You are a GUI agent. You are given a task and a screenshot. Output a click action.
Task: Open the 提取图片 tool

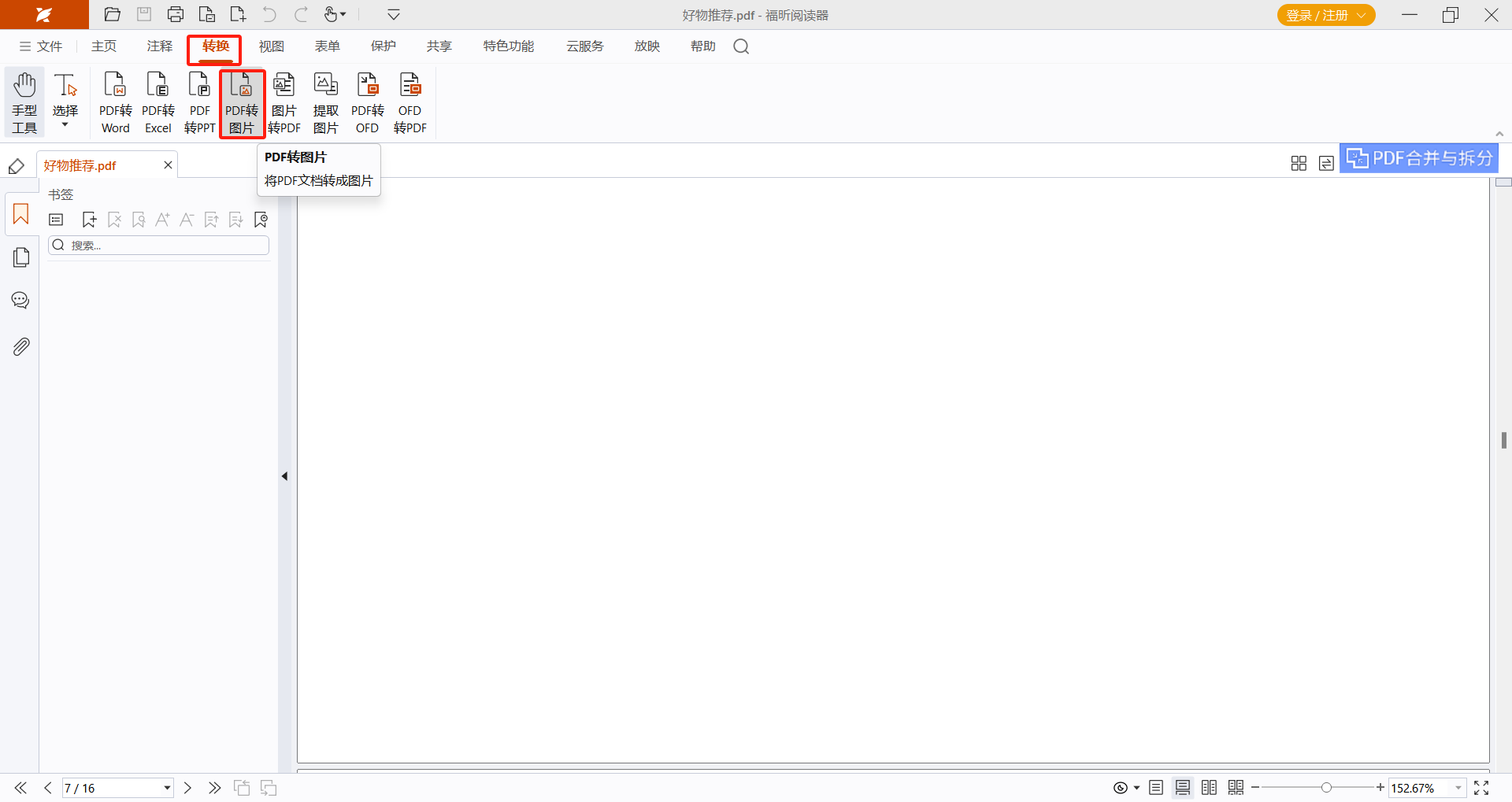point(325,103)
